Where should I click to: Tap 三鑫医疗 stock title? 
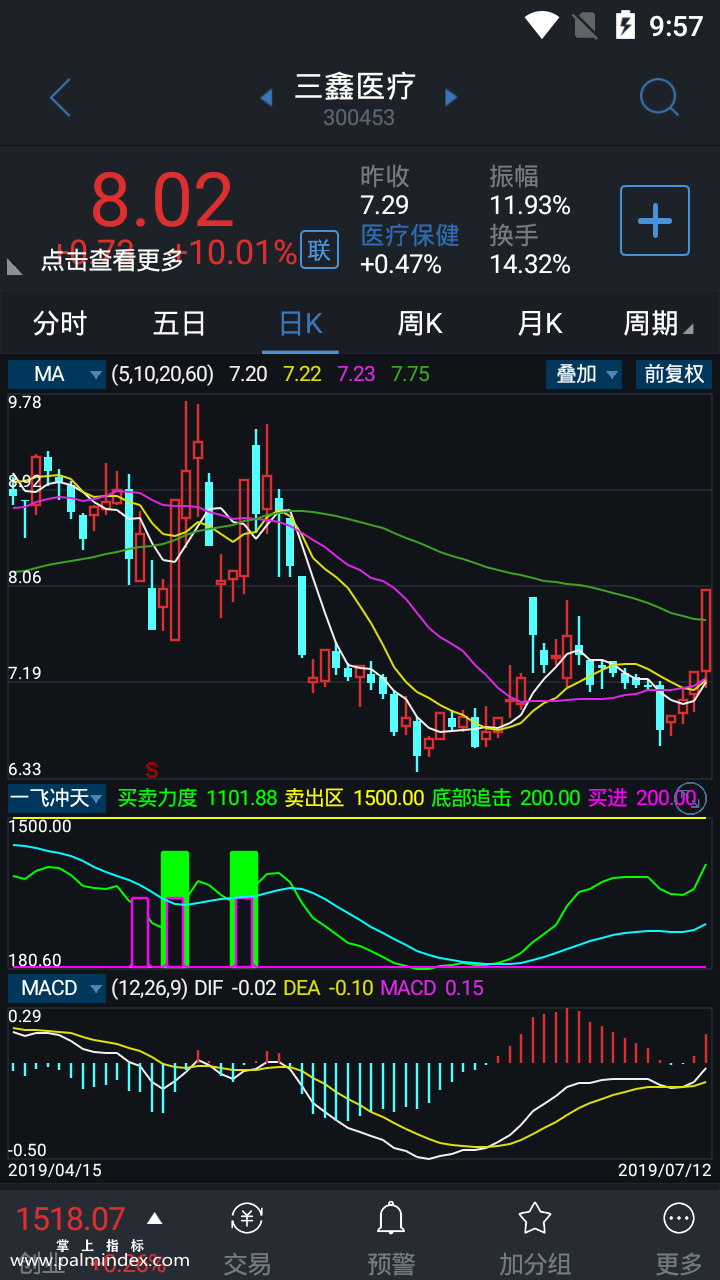pos(355,87)
